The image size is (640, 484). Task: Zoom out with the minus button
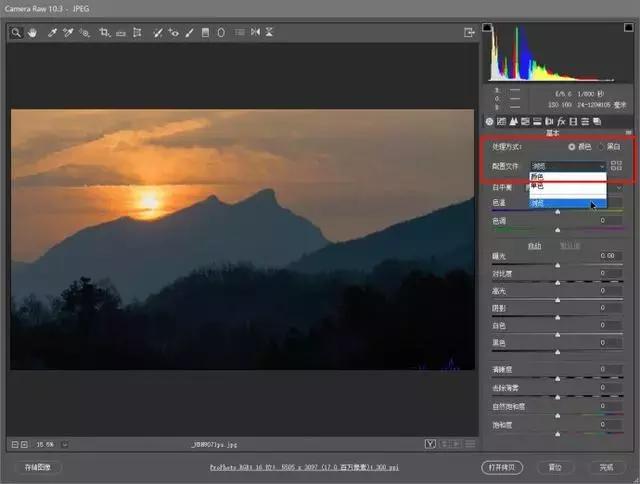tap(15, 444)
